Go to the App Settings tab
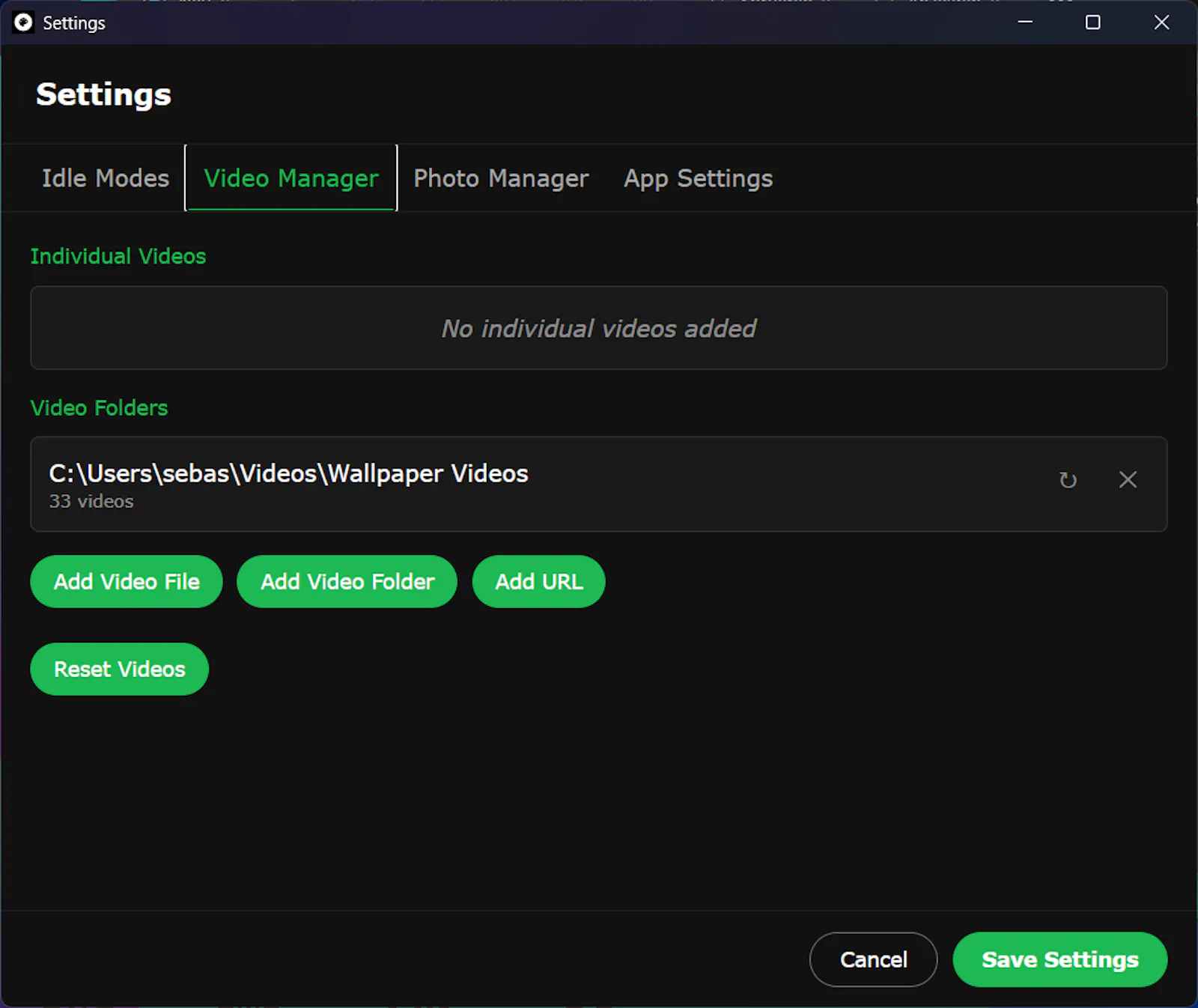 699,178
